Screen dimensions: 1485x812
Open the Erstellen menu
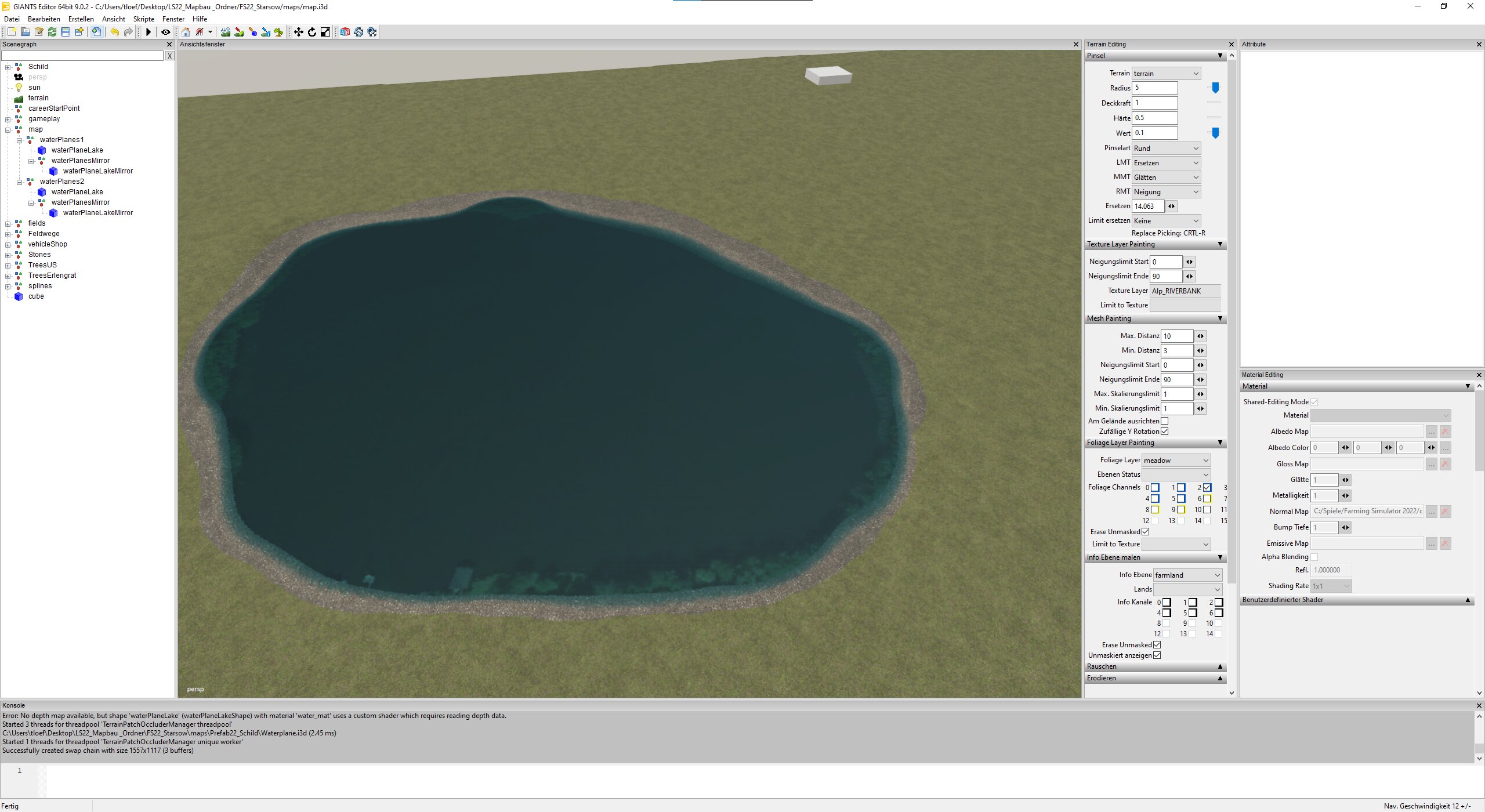(81, 19)
